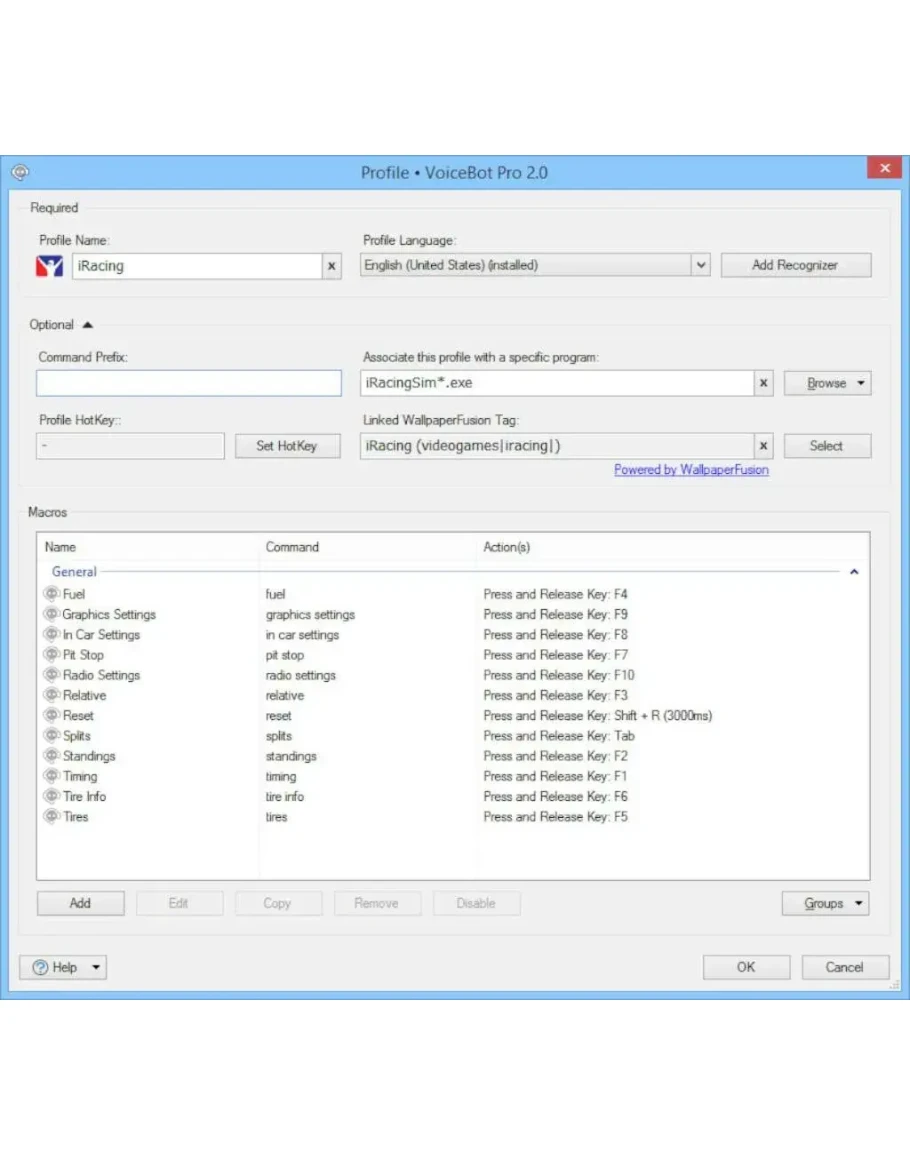Click the Profile HotKey field

click(130, 446)
